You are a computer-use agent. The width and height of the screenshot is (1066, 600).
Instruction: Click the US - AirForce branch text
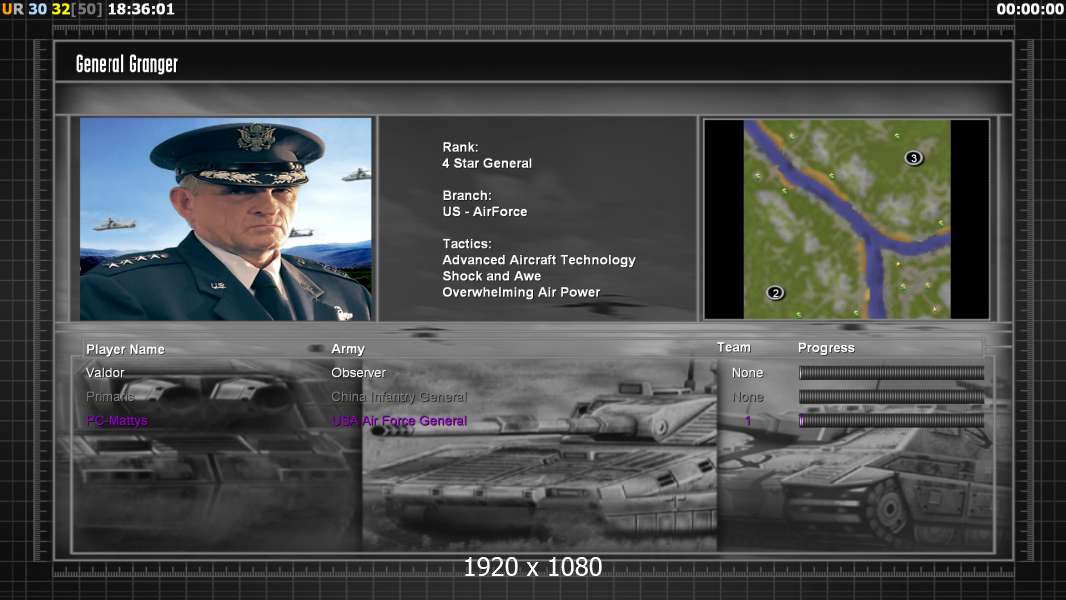[x=485, y=211]
